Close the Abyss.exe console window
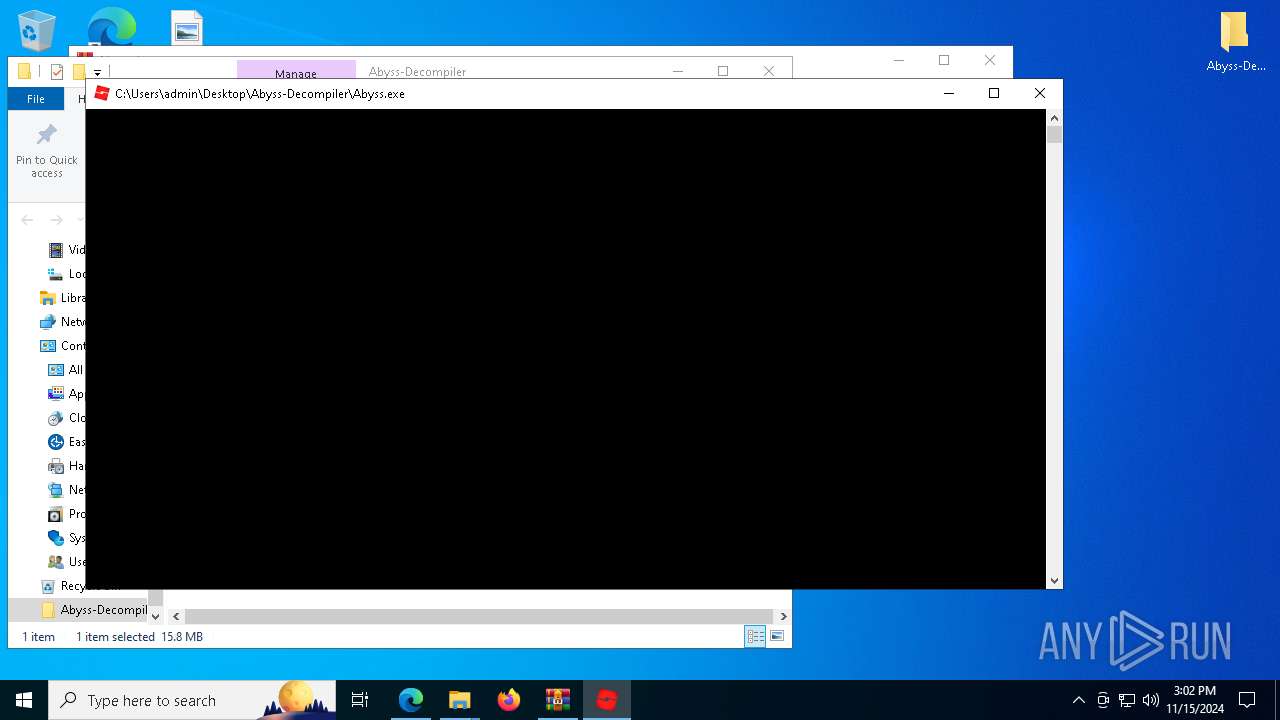The width and height of the screenshot is (1280, 720). [1040, 93]
